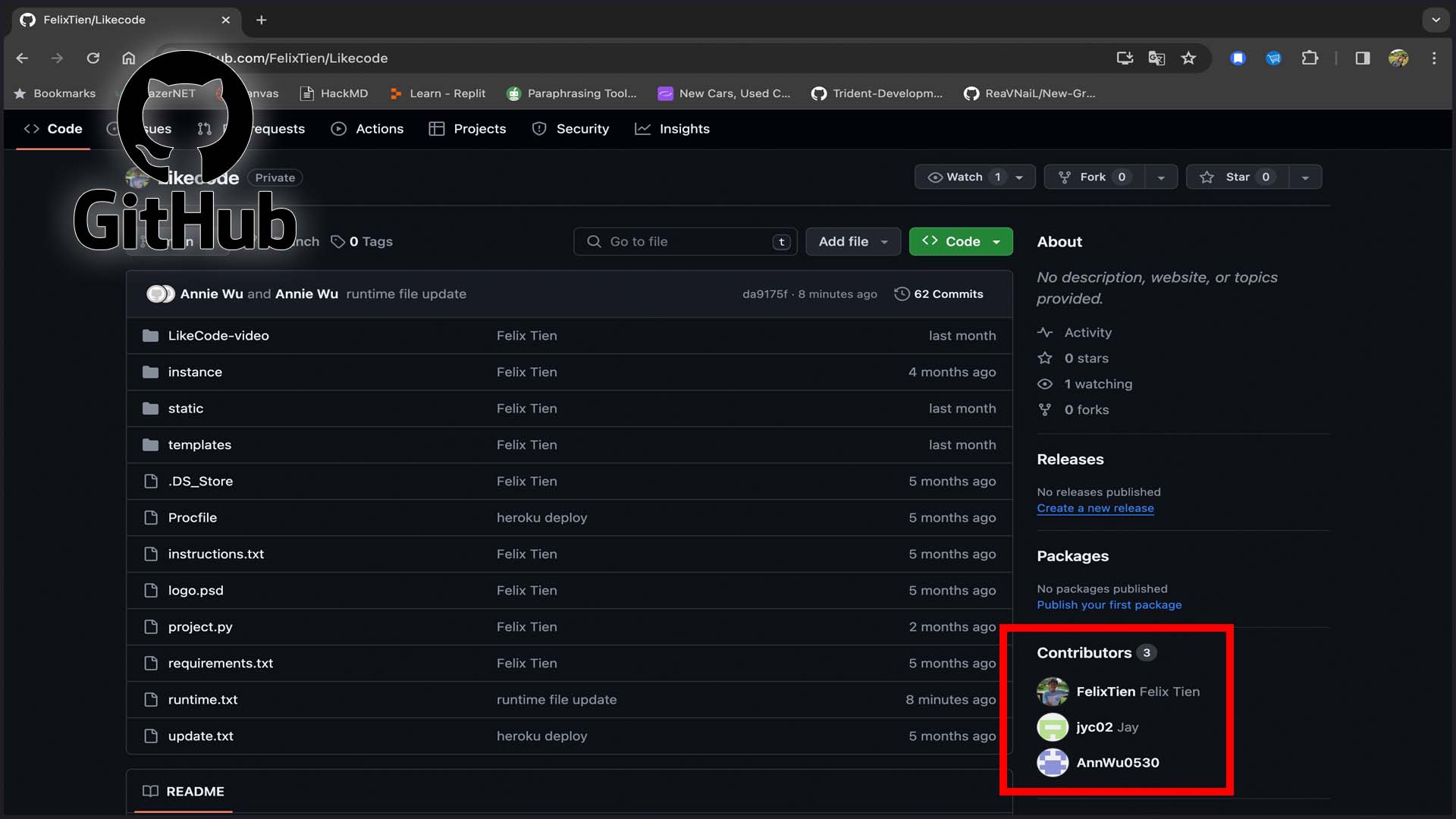Expand the Fork options dropdown arrow
The width and height of the screenshot is (1456, 819).
[x=1161, y=177]
